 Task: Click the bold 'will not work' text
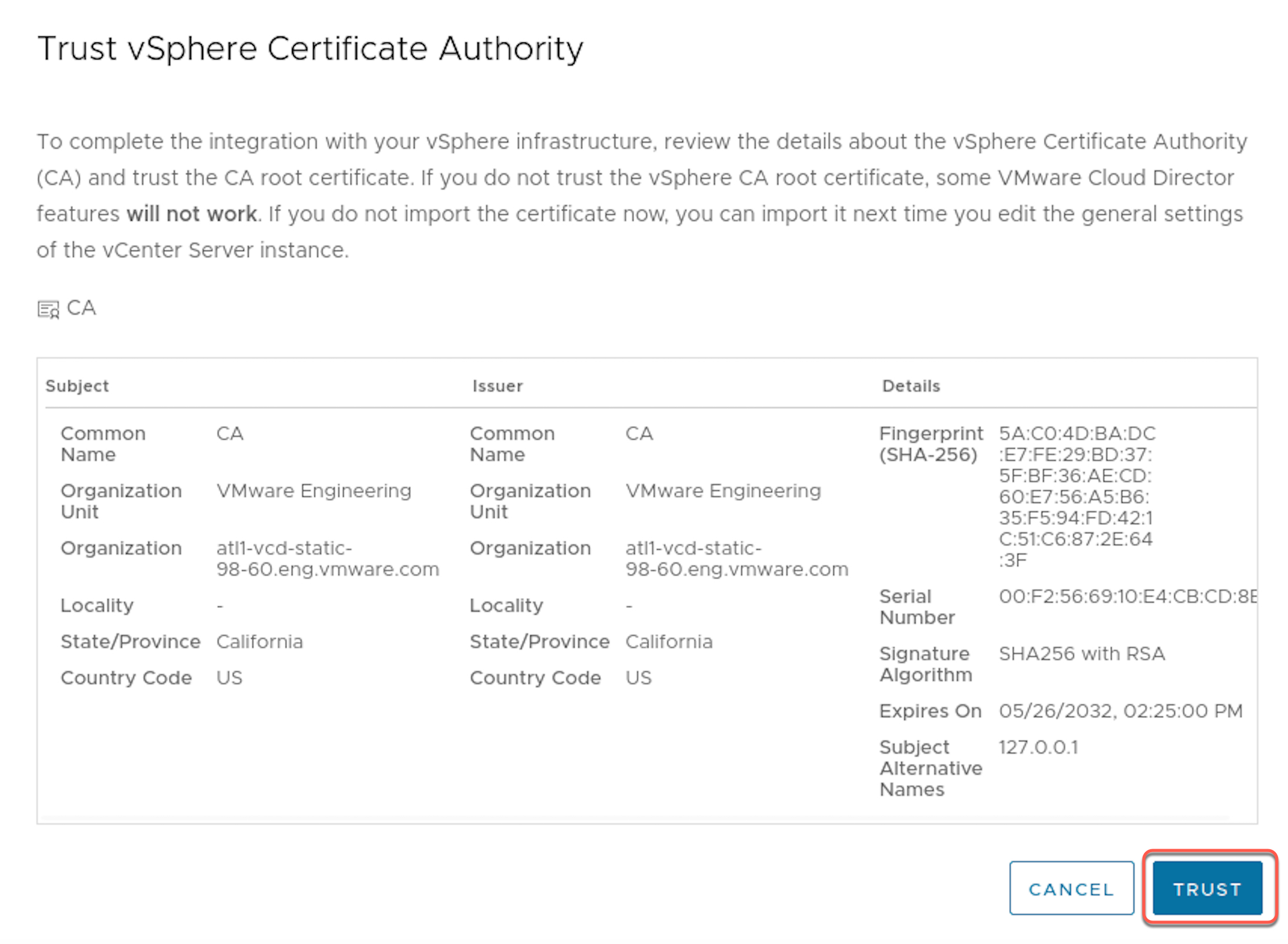191,214
